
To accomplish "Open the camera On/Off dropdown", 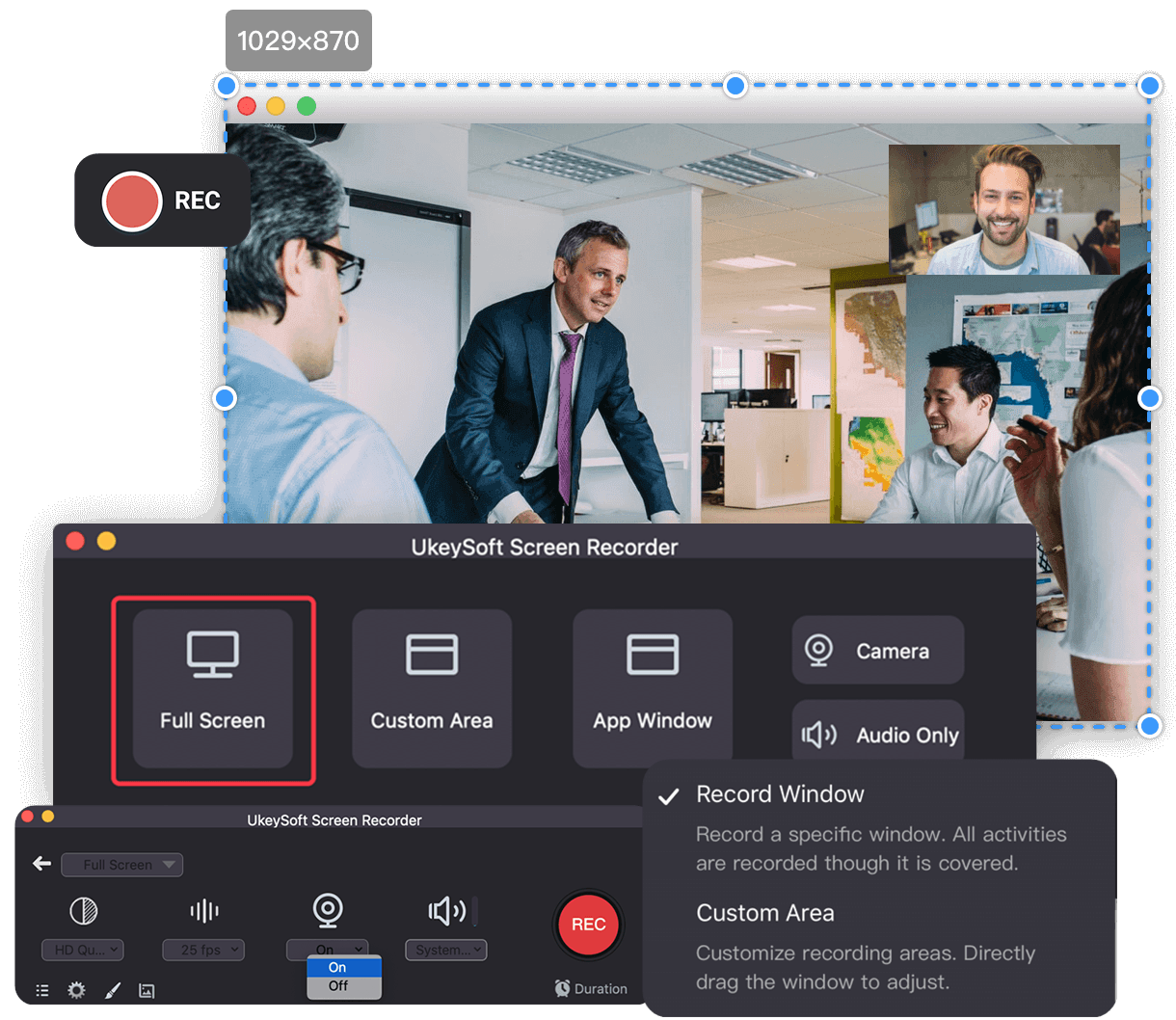I will [327, 949].
